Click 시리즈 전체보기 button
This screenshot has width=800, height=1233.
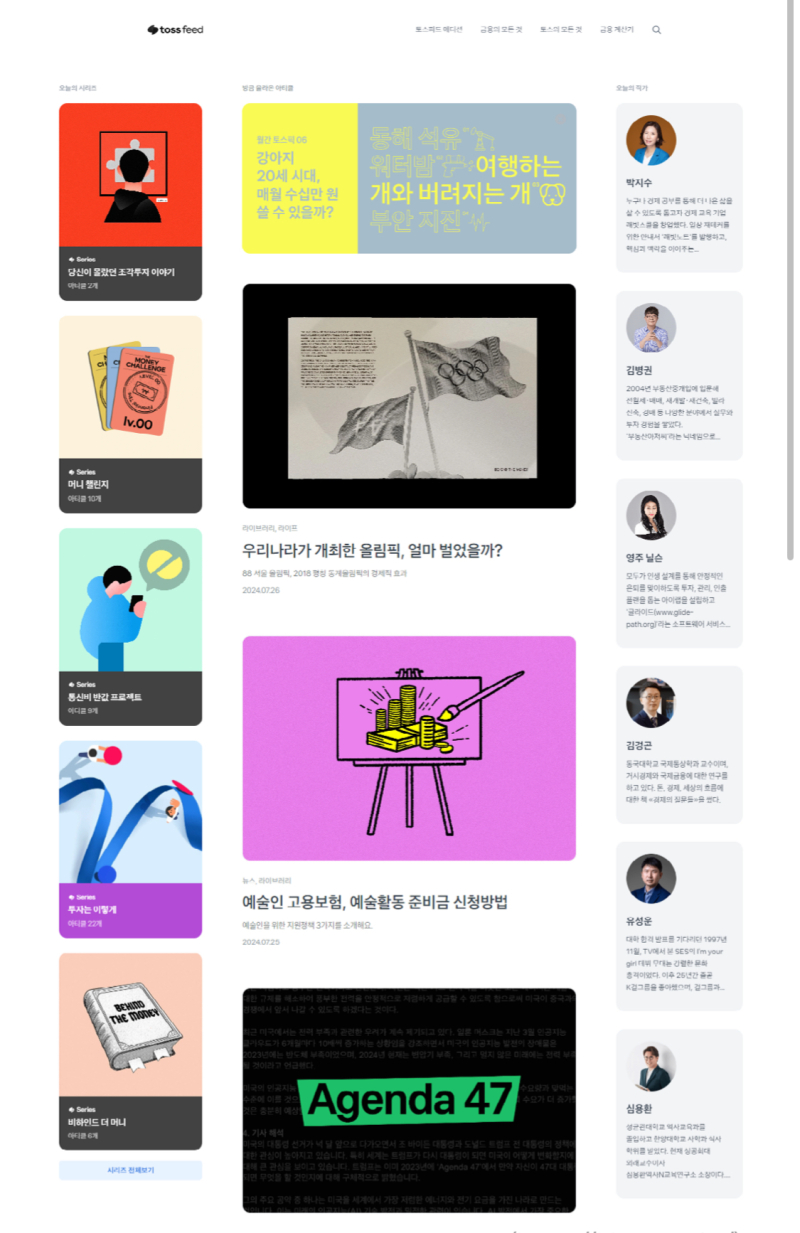(130, 1170)
